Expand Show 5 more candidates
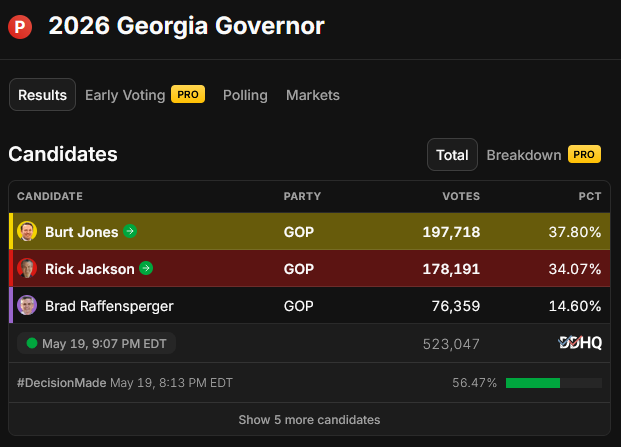 pos(309,420)
